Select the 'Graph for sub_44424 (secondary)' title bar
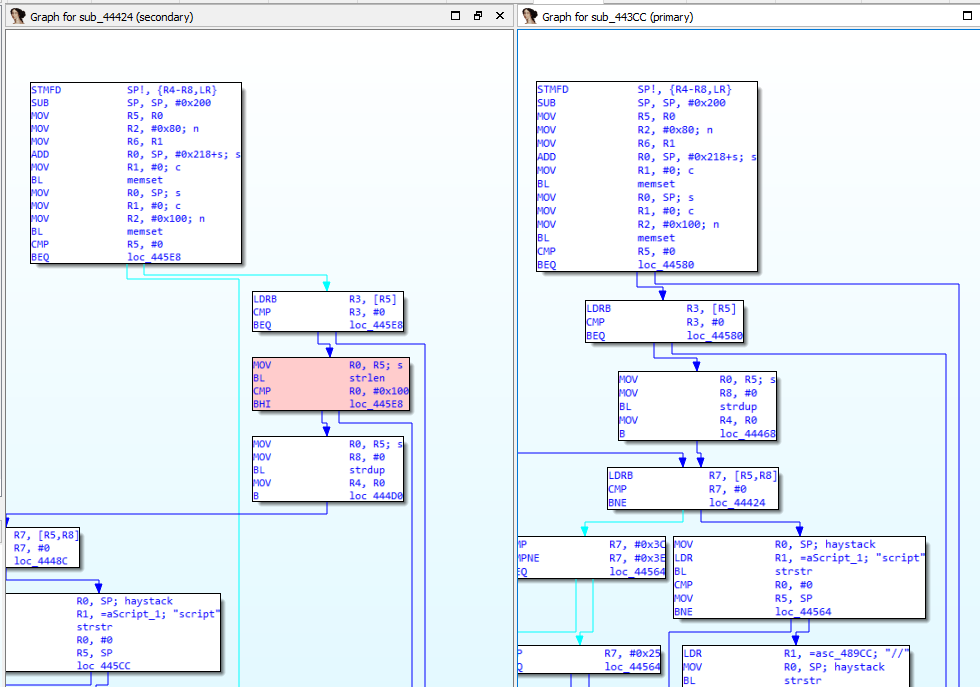 pyautogui.click(x=200, y=15)
